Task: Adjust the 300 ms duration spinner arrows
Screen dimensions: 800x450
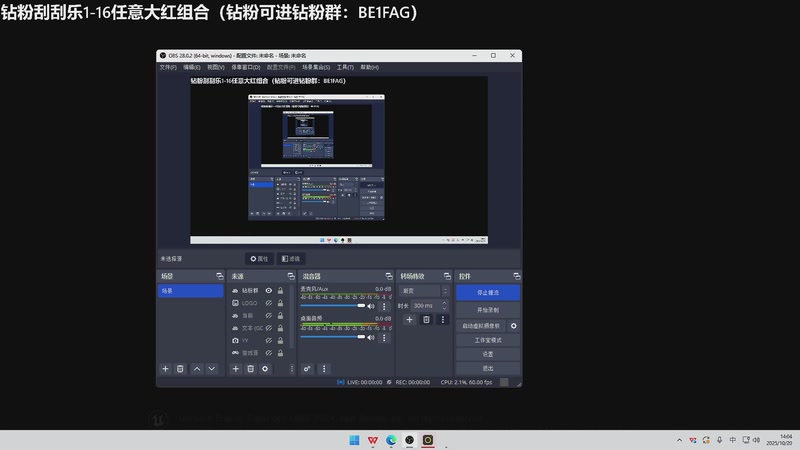Action: click(x=444, y=306)
